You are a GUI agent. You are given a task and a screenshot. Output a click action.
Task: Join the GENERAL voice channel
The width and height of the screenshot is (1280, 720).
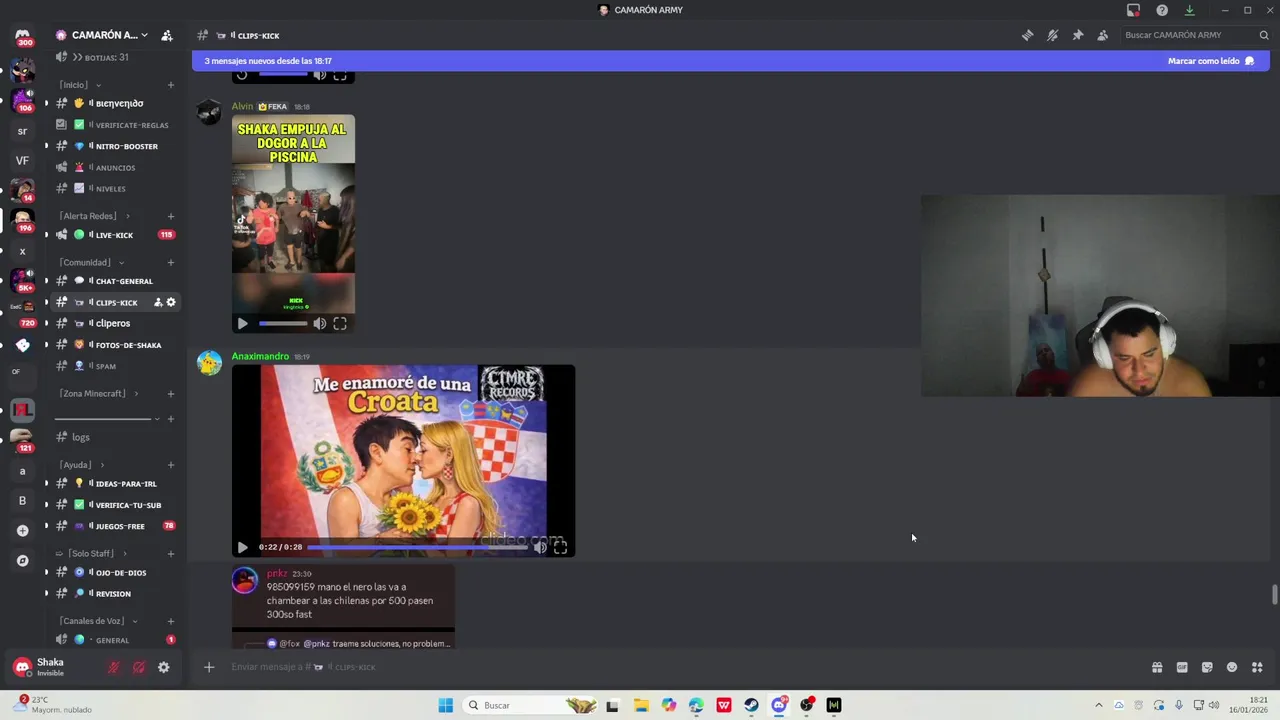point(115,640)
